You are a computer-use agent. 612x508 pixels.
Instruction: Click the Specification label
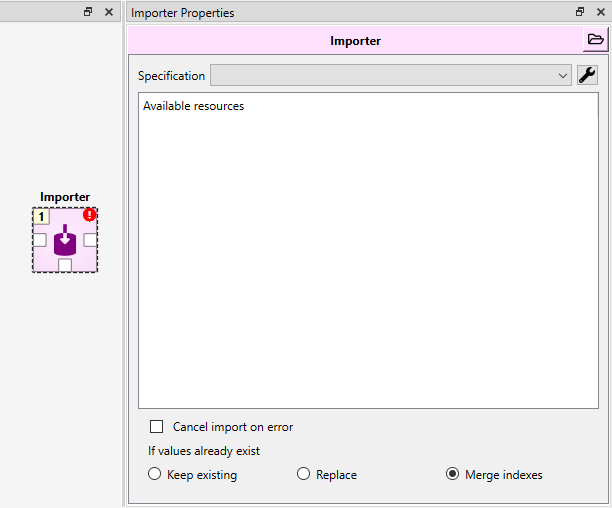point(171,76)
